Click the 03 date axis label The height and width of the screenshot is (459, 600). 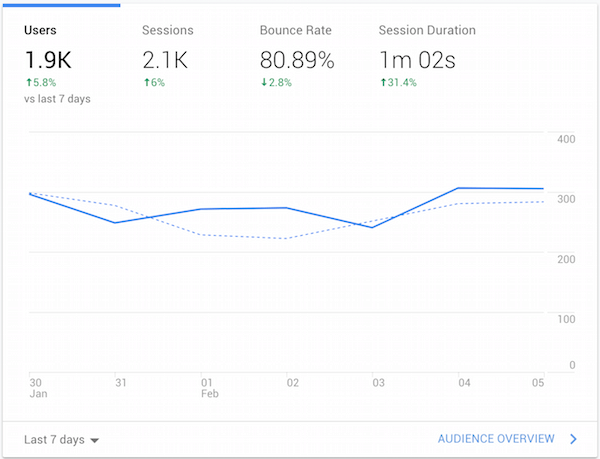coord(378,382)
